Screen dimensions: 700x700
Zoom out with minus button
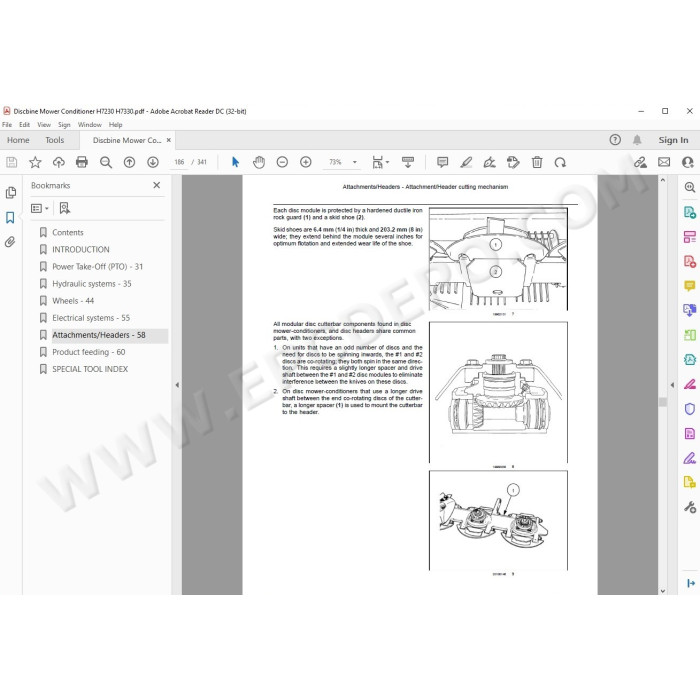tap(282, 162)
